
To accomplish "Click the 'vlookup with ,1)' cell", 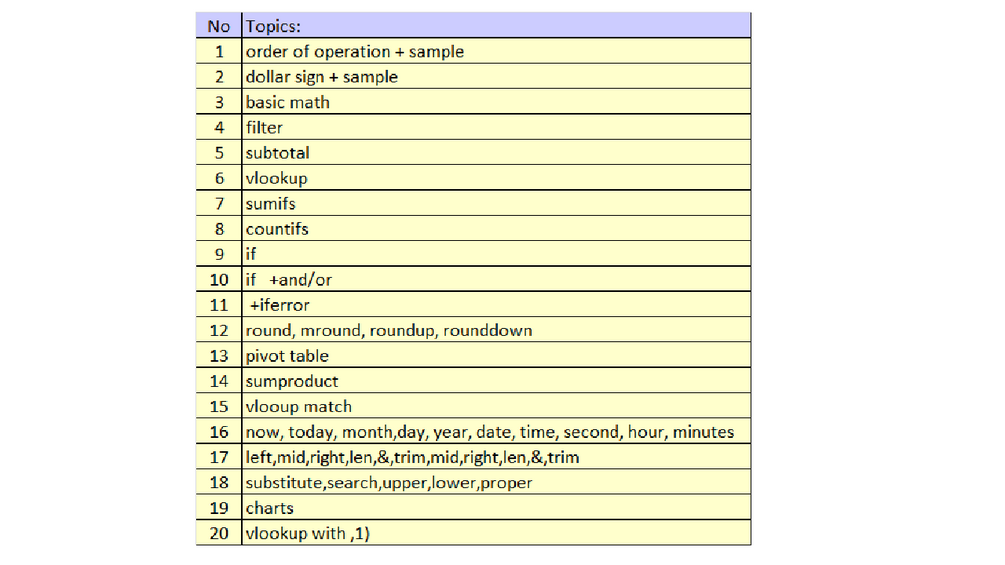I will click(x=496, y=533).
